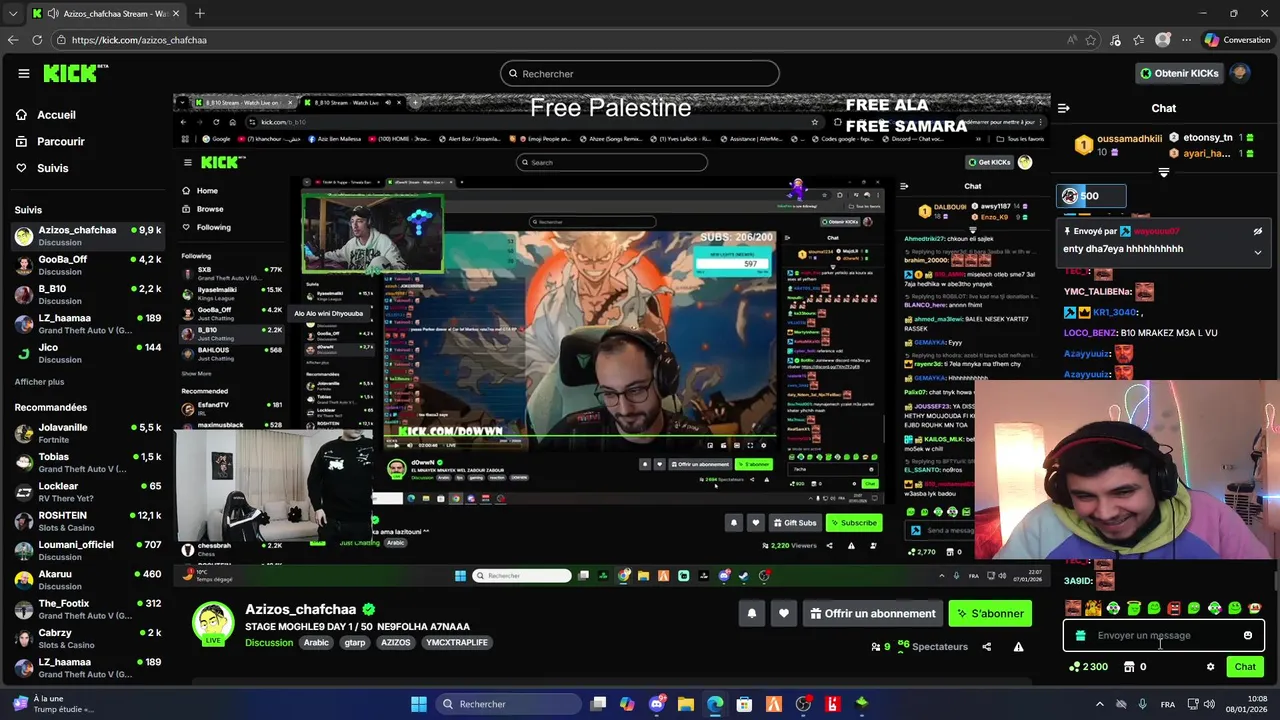Viewport: 1280px width, 720px height.
Task: Open chat settings gear icon
Action: (1210, 667)
